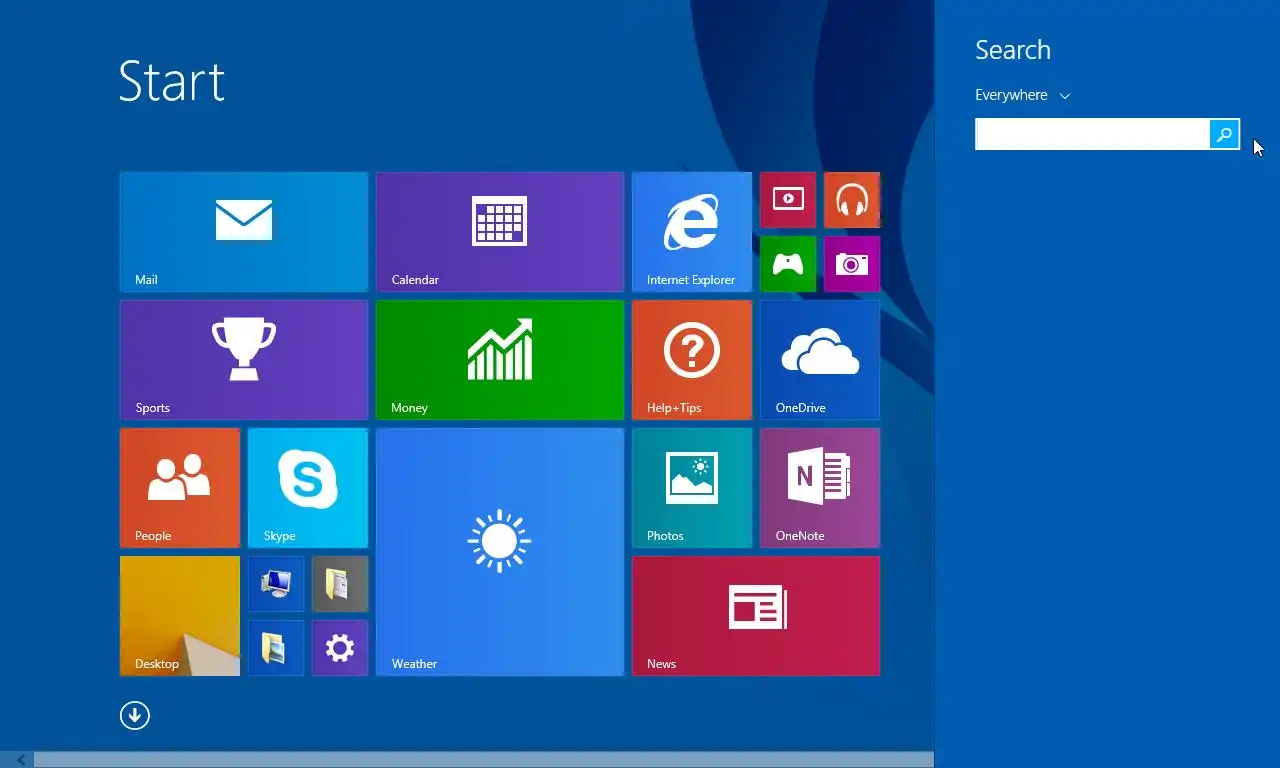Open the People tile
1280x768 pixels.
[x=180, y=488]
